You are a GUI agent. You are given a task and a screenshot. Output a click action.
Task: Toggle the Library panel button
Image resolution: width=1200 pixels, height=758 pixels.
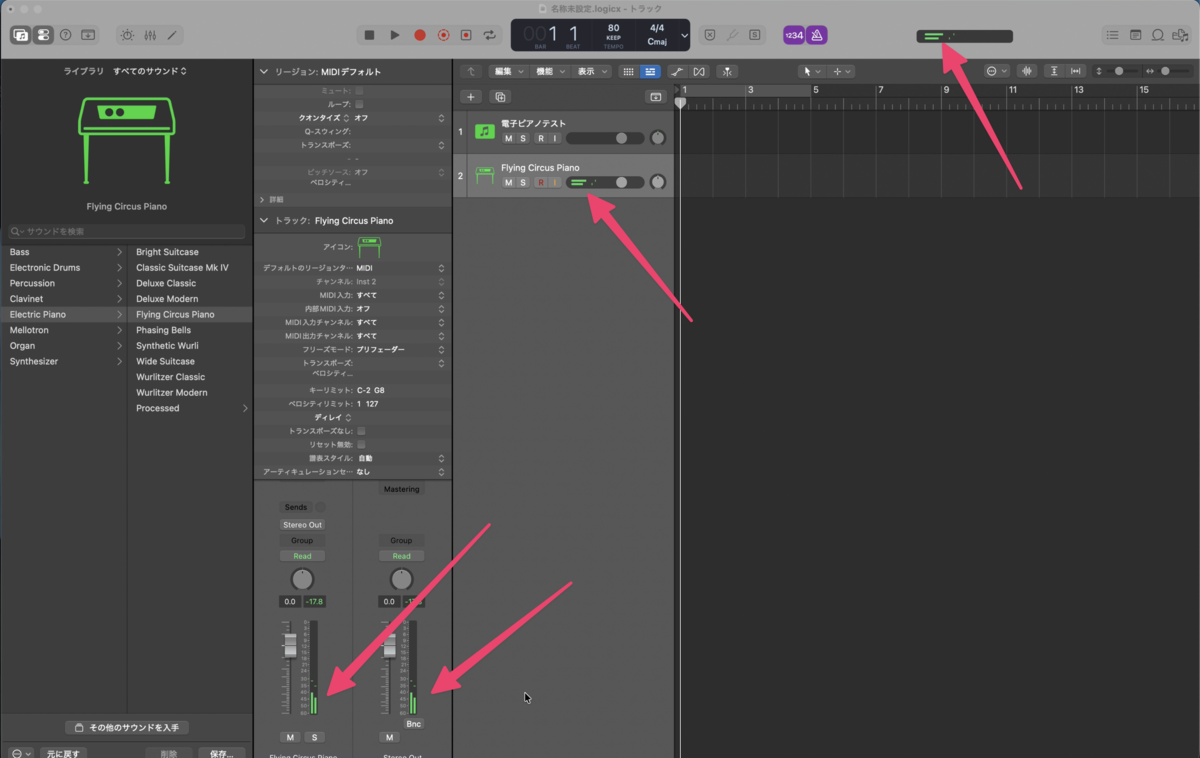21,35
